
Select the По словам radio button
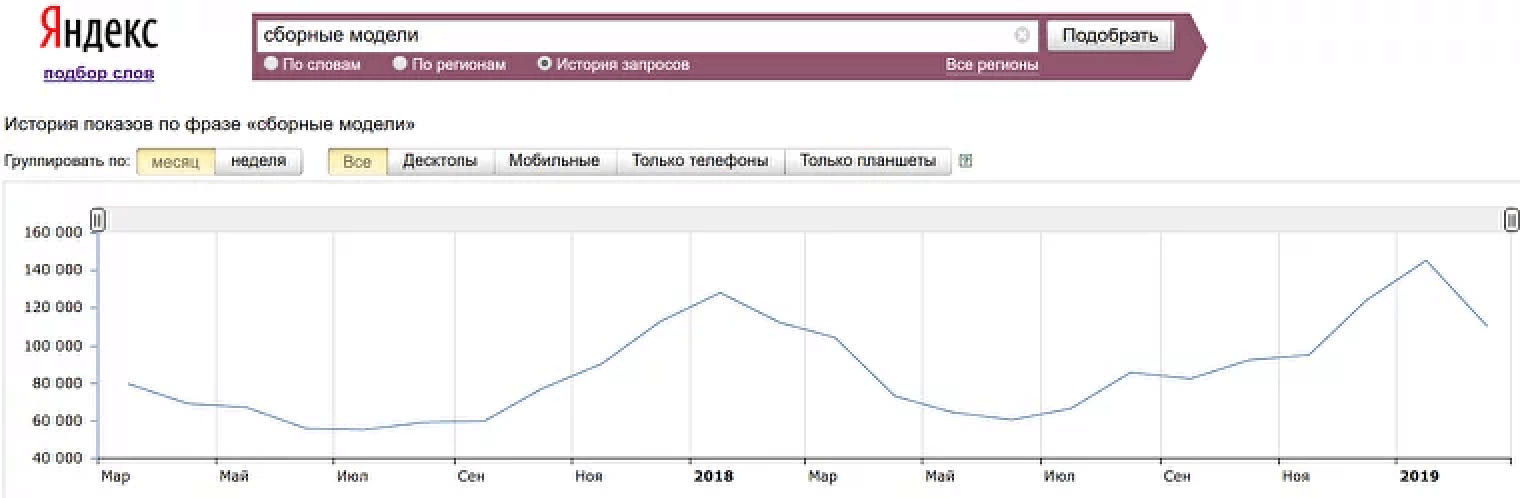[x=271, y=64]
